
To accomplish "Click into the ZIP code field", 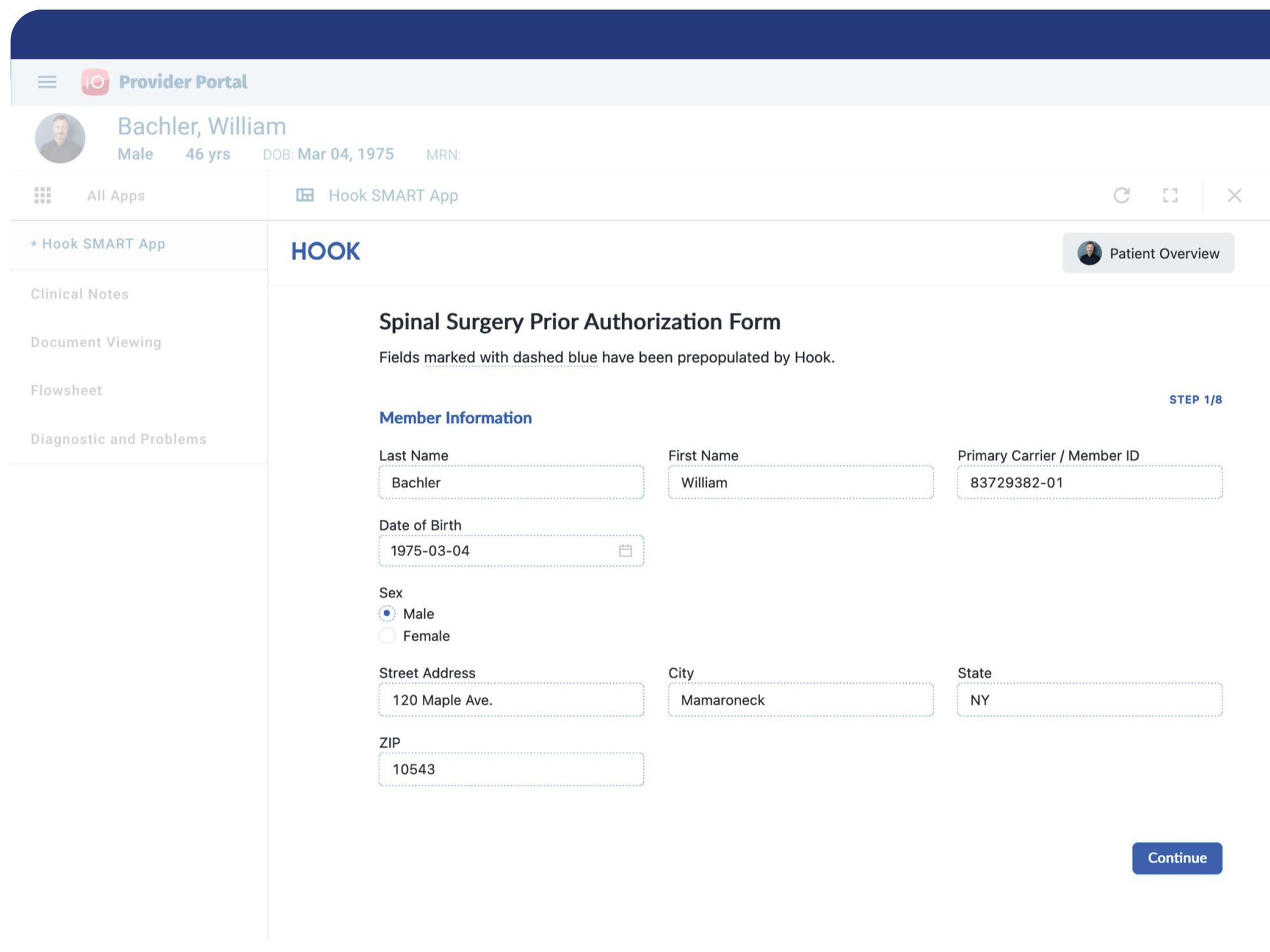I will (511, 770).
